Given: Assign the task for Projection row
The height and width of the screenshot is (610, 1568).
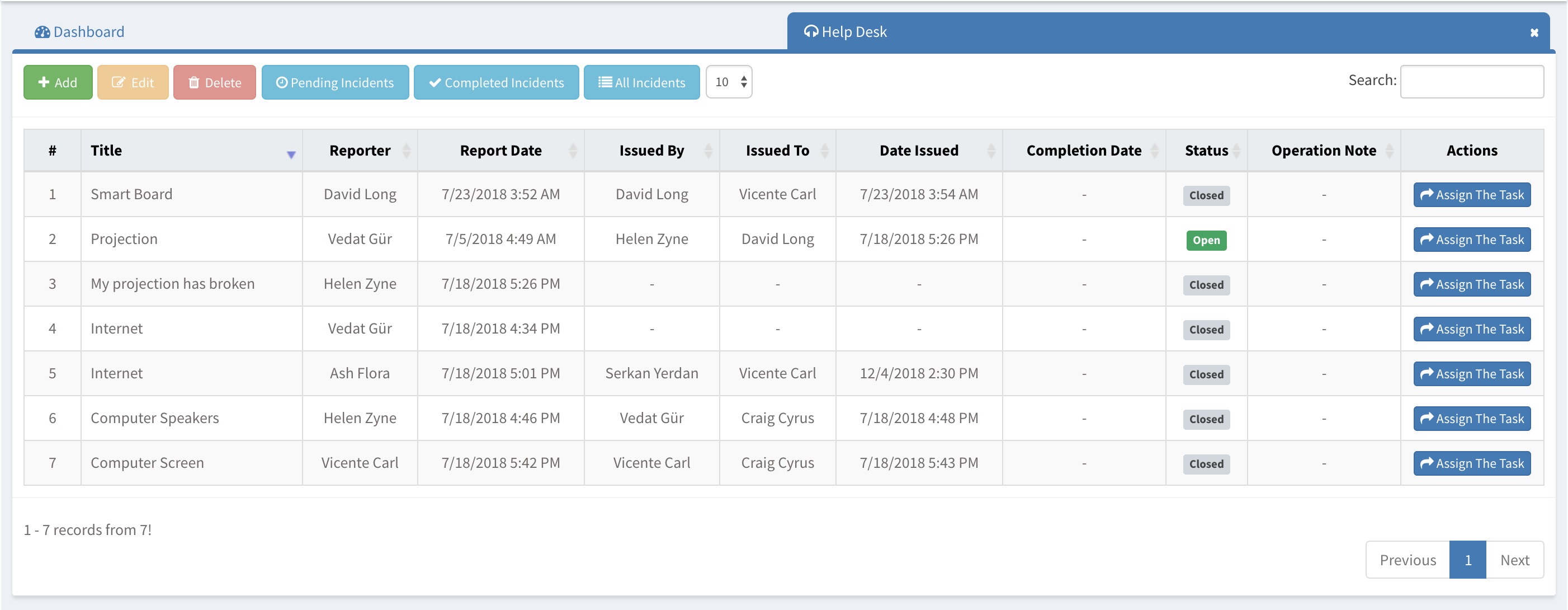Looking at the screenshot, I should [1471, 240].
